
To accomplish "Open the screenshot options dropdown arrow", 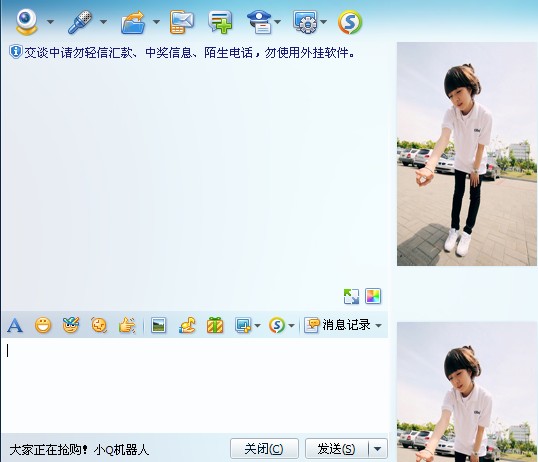I will coord(258,325).
